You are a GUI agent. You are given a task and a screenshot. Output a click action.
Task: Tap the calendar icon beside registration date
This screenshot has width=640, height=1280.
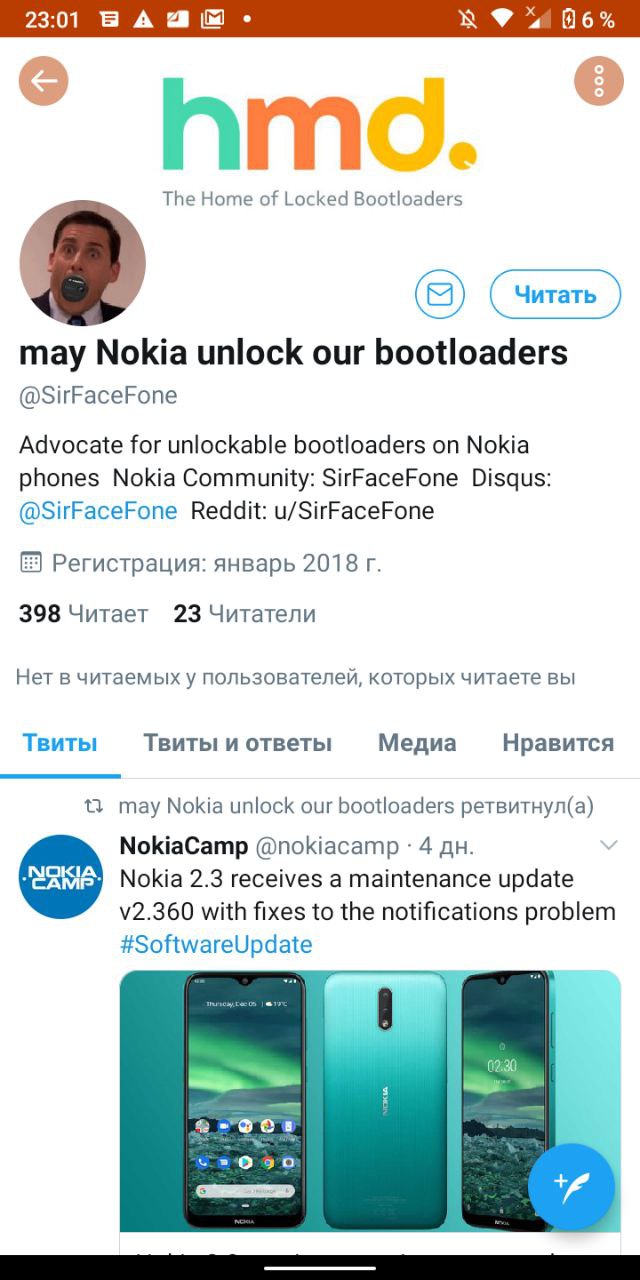pyautogui.click(x=31, y=562)
